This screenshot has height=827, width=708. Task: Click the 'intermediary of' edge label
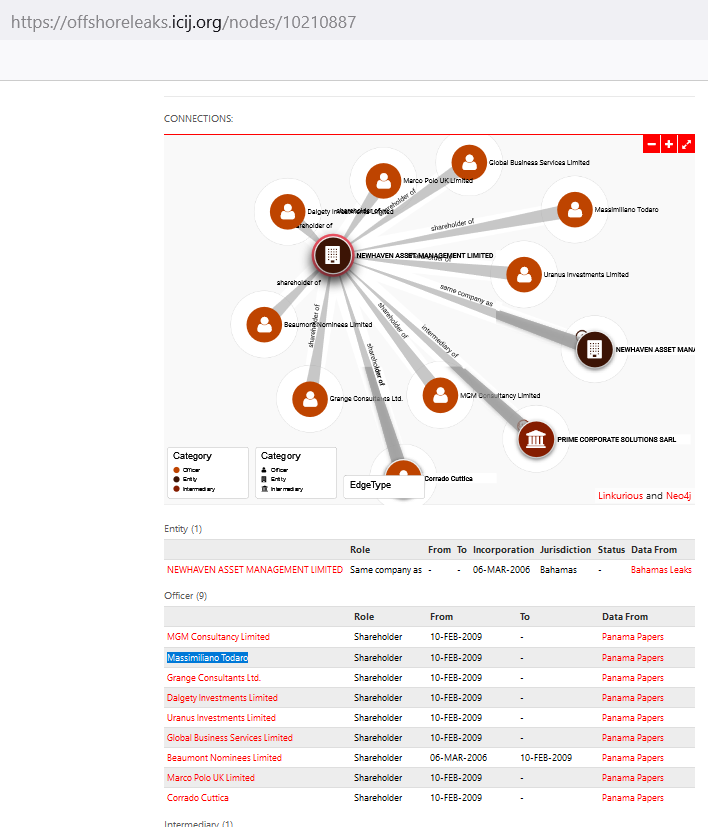point(440,341)
